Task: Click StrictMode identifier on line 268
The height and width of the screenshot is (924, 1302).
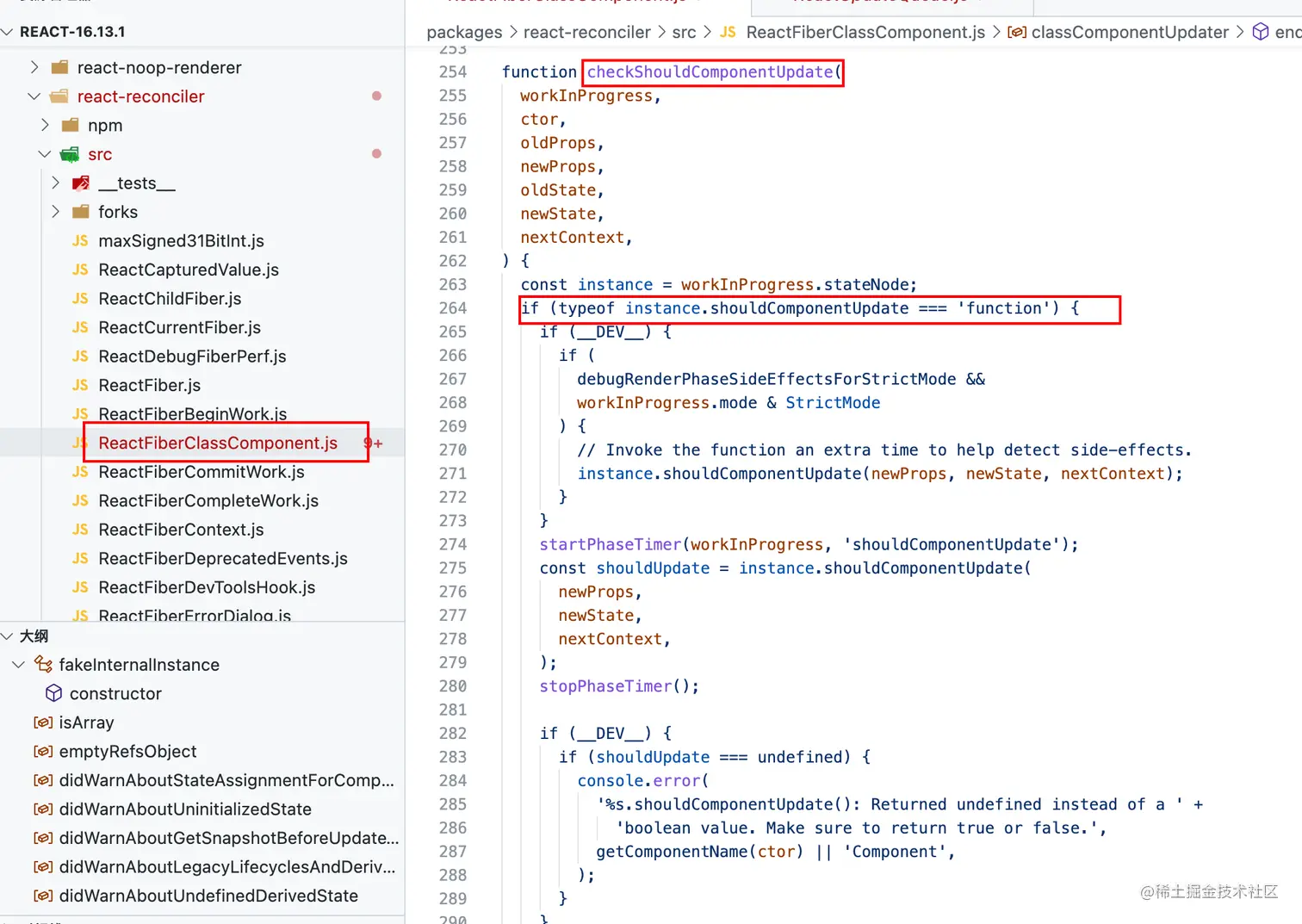Action: (x=833, y=403)
